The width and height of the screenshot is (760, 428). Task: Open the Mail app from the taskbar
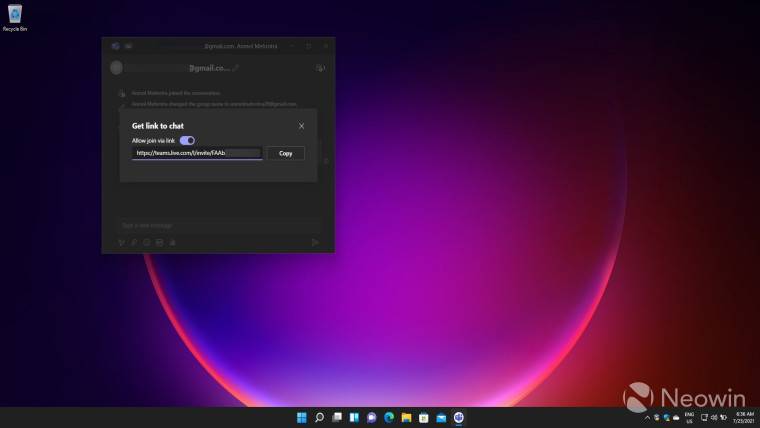click(441, 417)
